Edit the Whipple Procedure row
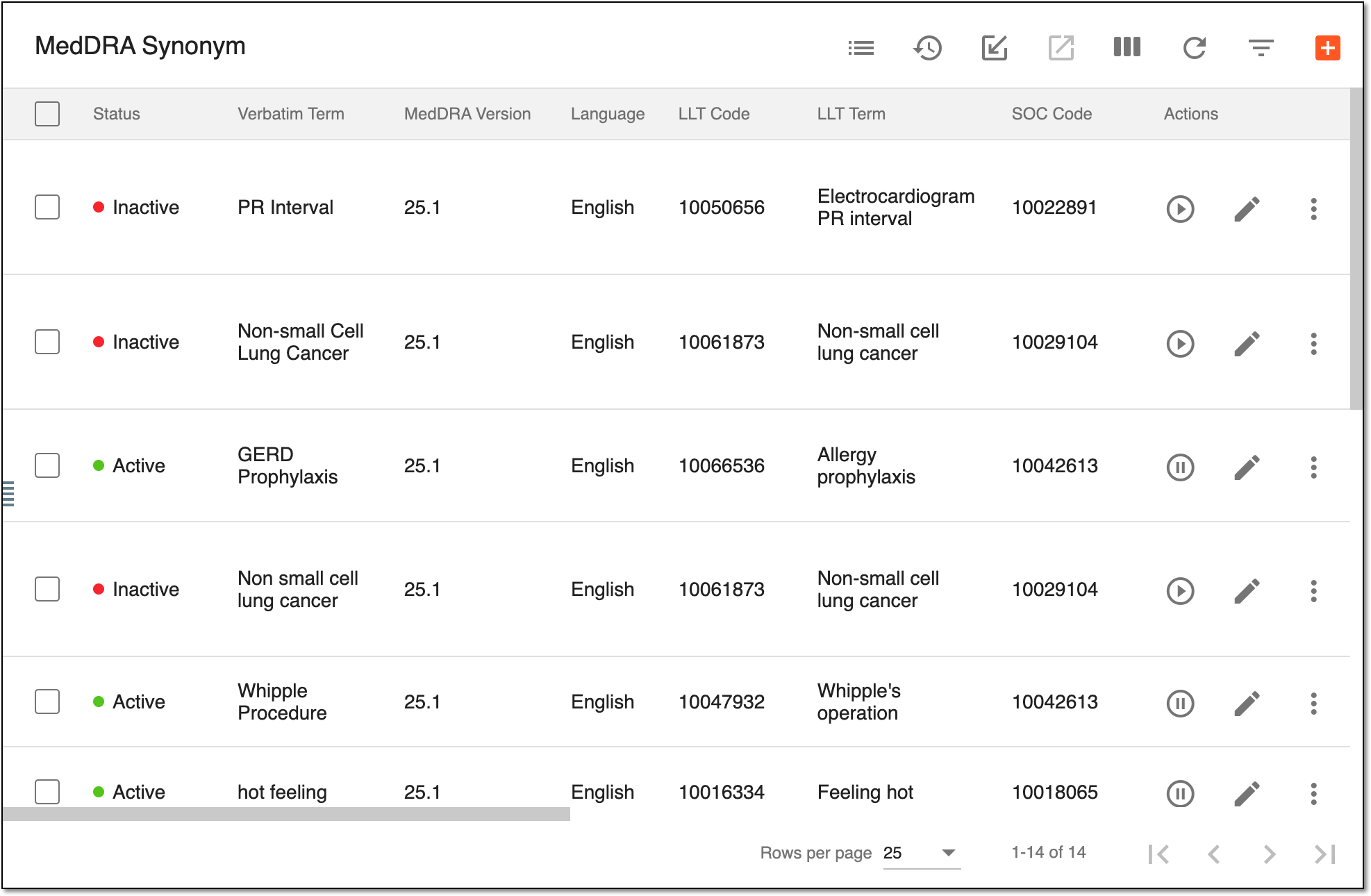The width and height of the screenshot is (1371, 896). click(x=1247, y=703)
